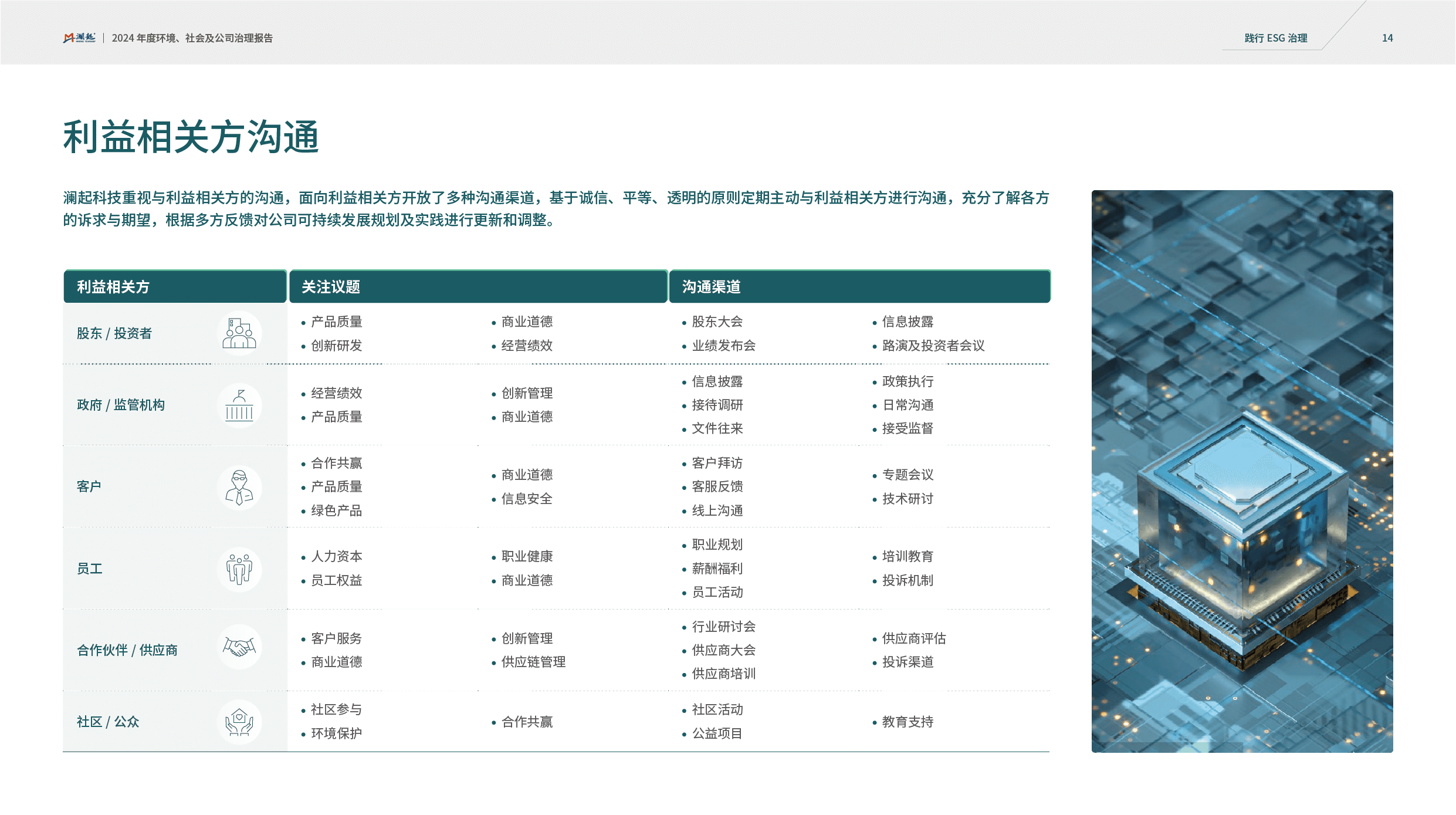Click the report title text in header
The width and height of the screenshot is (1456, 815).
click(x=192, y=38)
